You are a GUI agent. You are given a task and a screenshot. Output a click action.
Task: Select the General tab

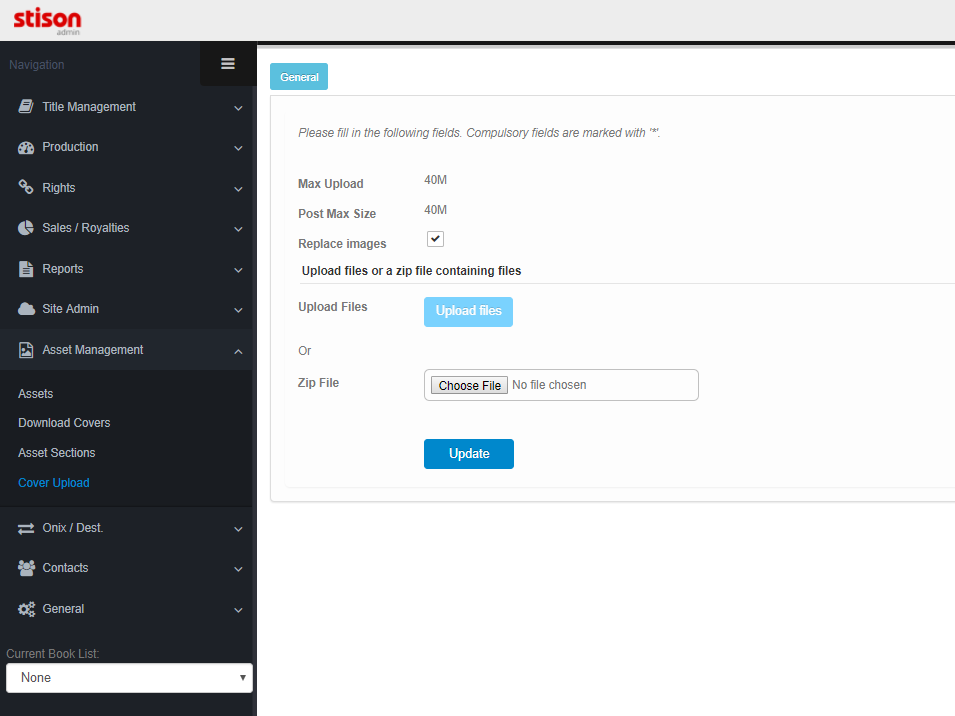(x=299, y=77)
